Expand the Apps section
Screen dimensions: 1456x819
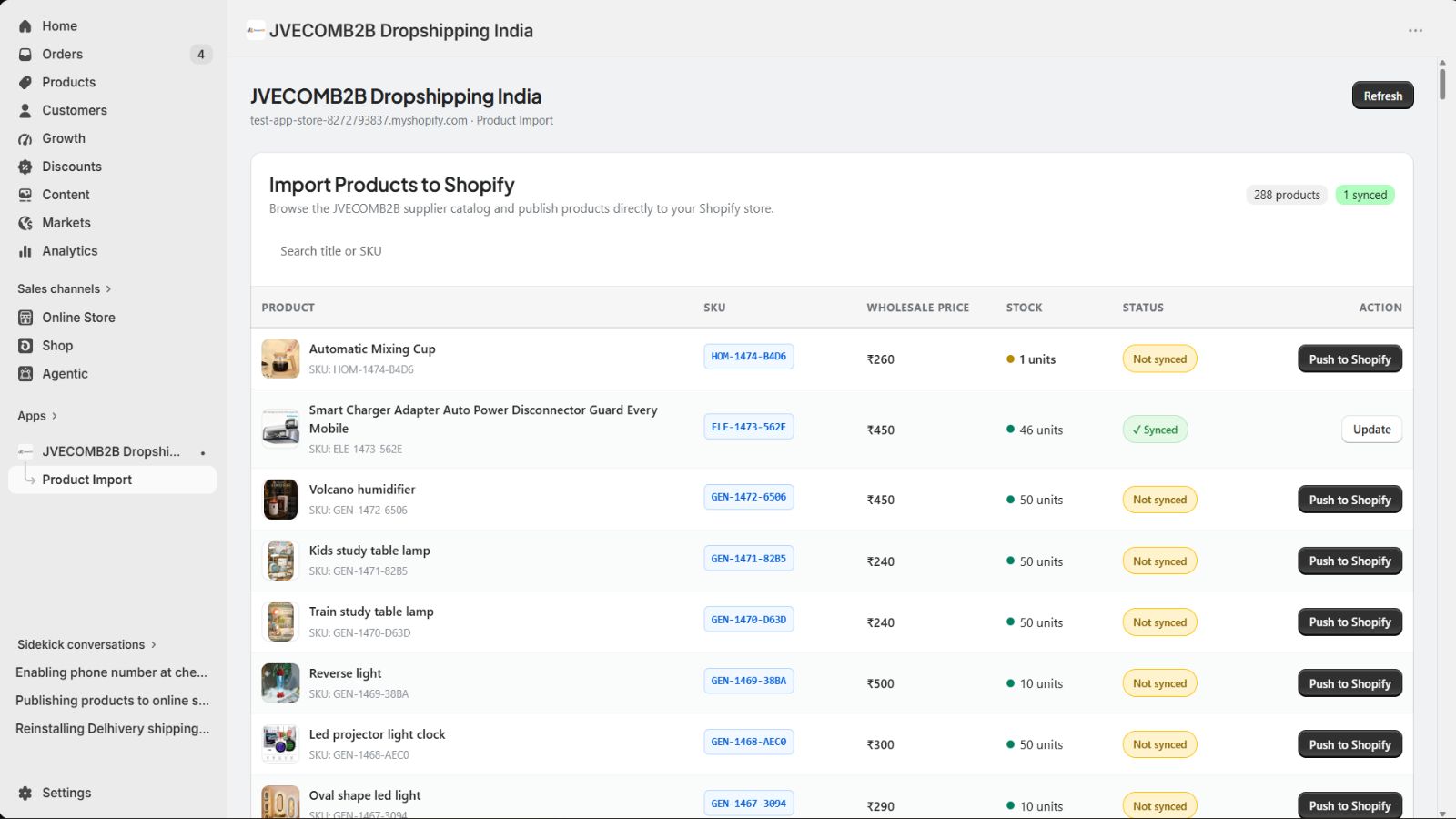37,416
